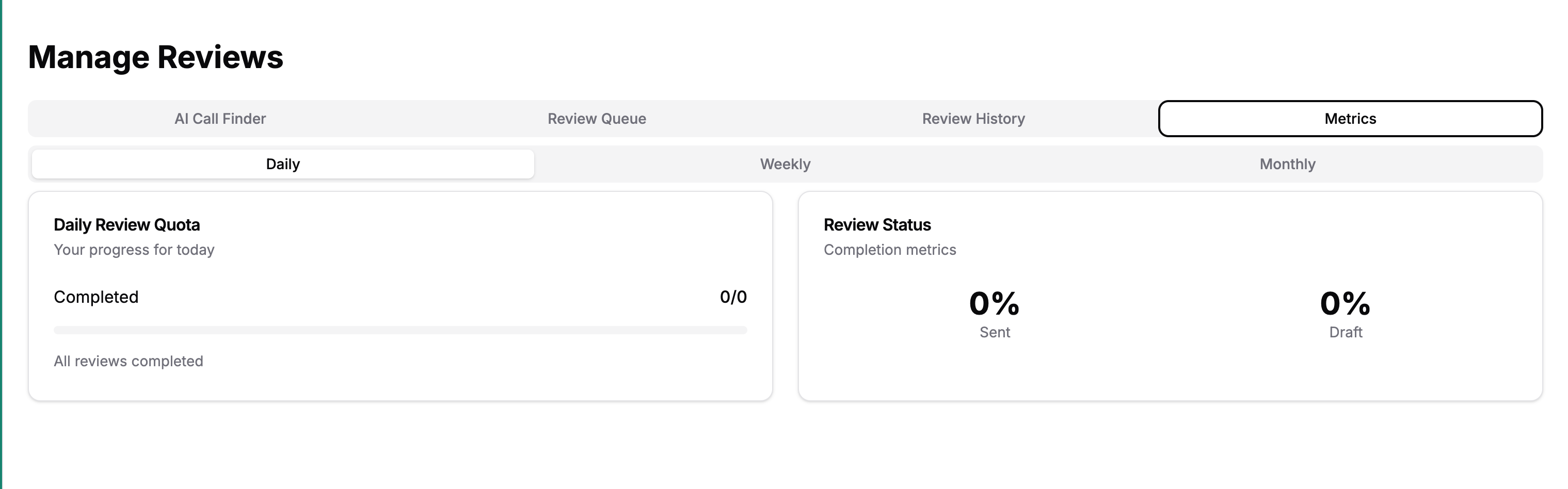This screenshot has height=489, width=1568.
Task: Switch to Weekly metrics view
Action: coord(785,164)
